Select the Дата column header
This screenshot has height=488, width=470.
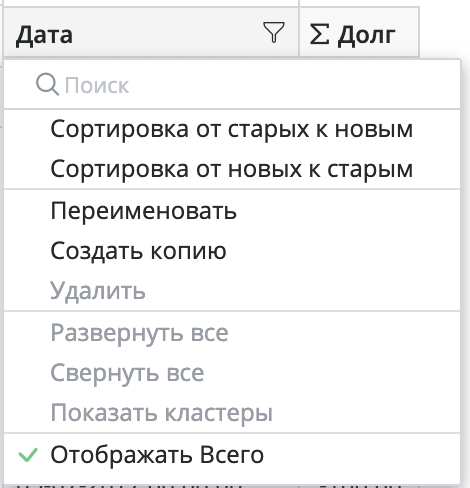[151, 32]
